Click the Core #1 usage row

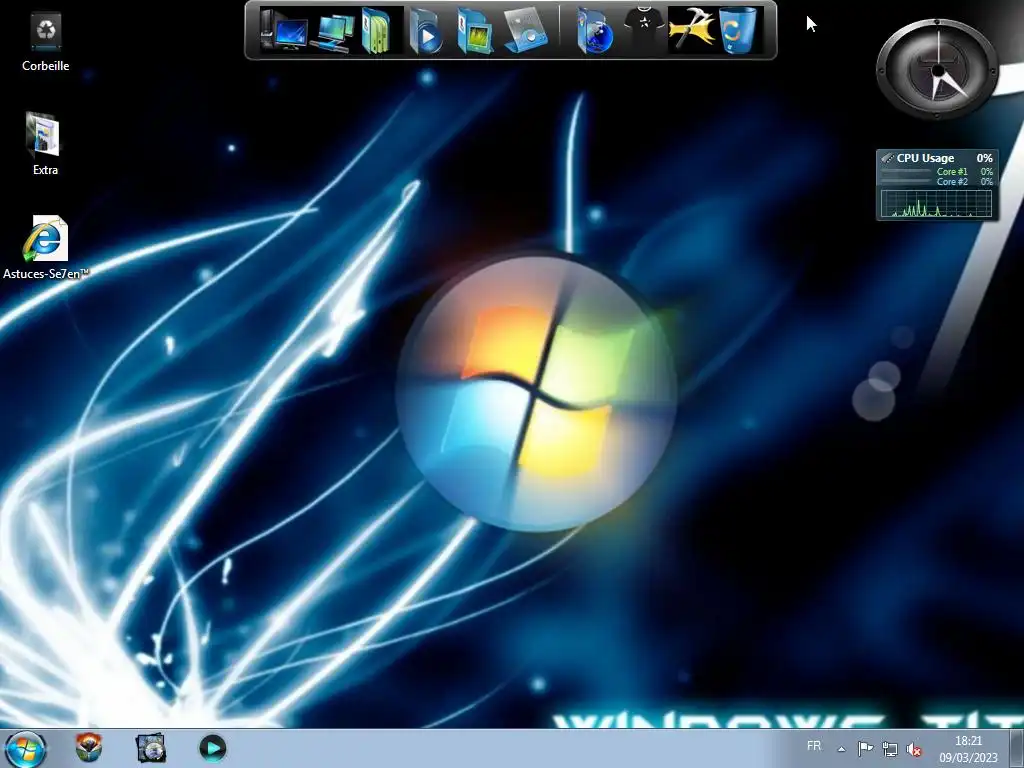point(936,172)
